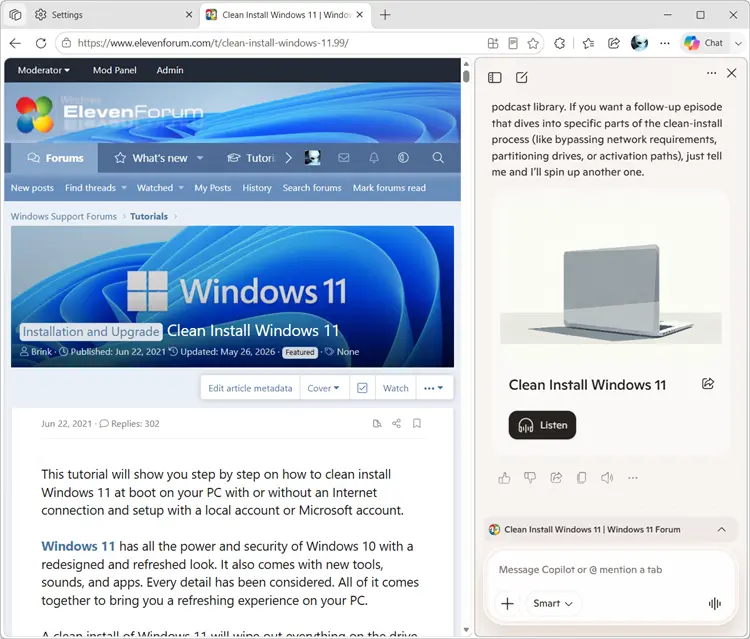The image size is (750, 639).
Task: Open Copilot pane more options
Action: pyautogui.click(x=711, y=73)
